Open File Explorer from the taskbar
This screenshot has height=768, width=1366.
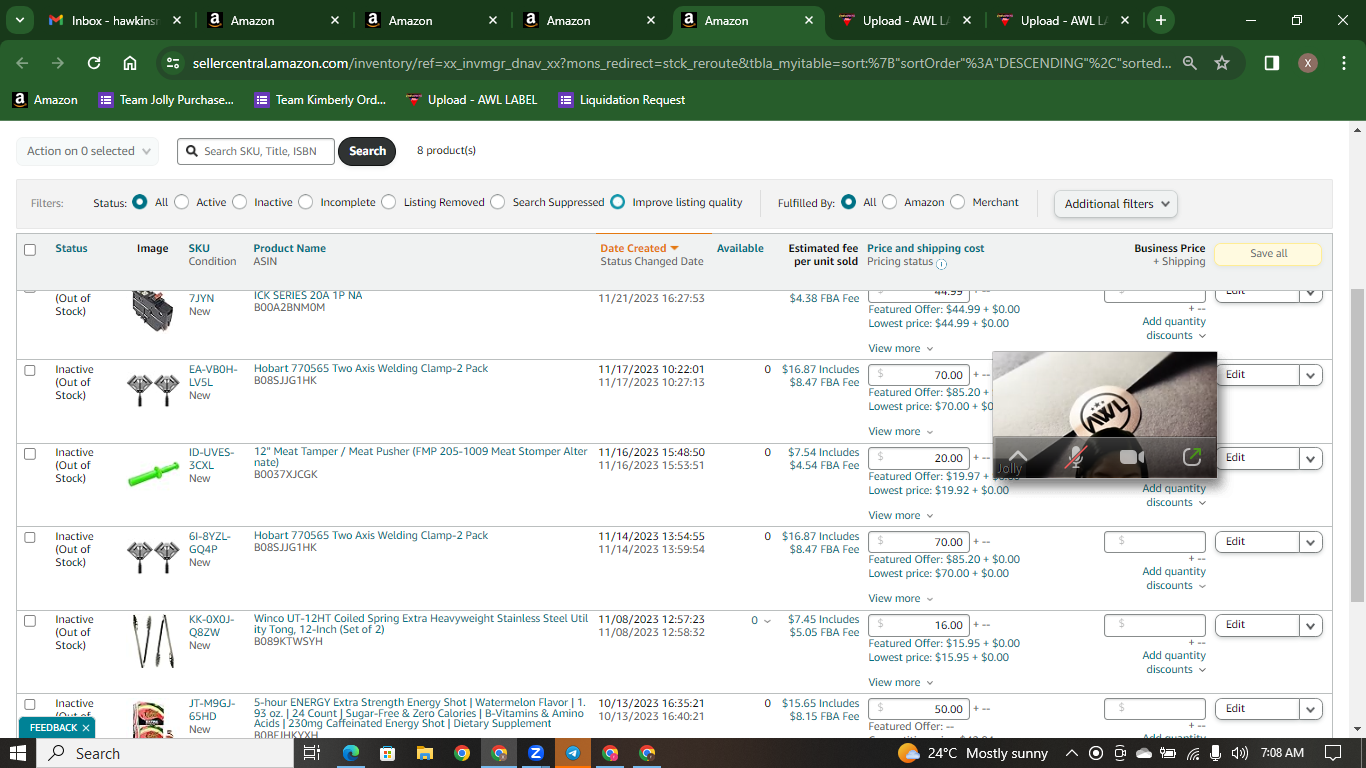pos(425,753)
